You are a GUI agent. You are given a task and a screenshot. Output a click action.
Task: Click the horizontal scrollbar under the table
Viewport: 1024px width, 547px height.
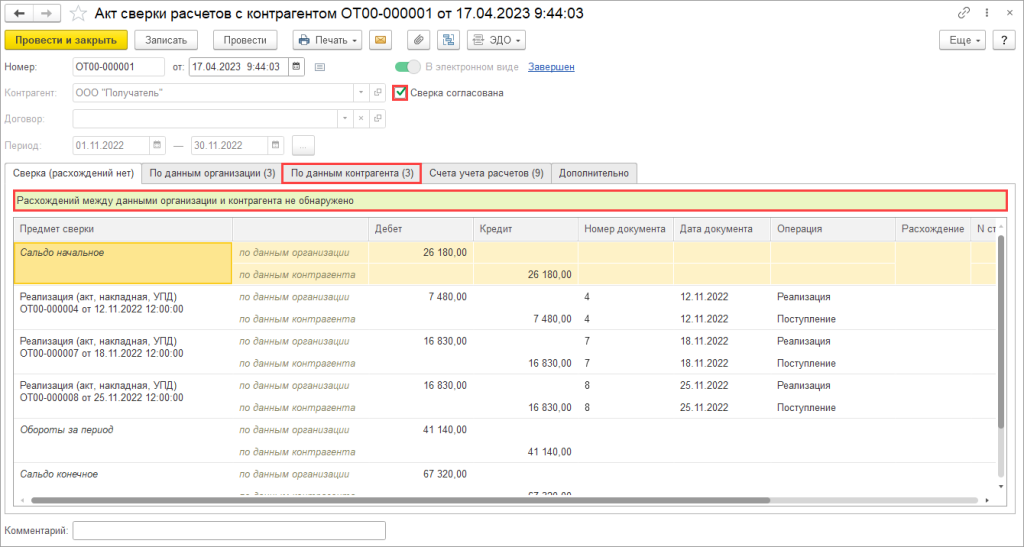[x=400, y=499]
